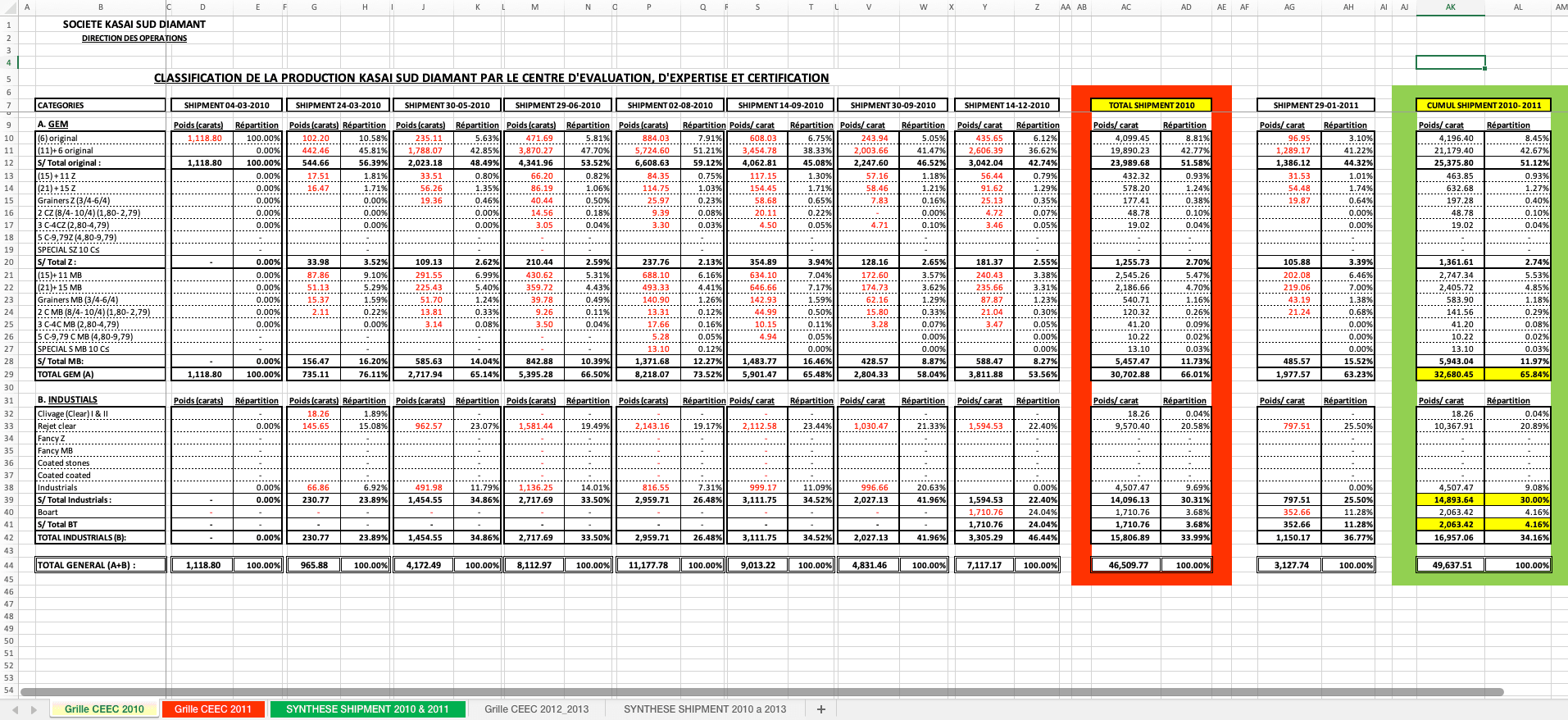Click the SHIPMENT 14-09-2010 header
Screen dimensions: 1568x720
(x=780, y=105)
